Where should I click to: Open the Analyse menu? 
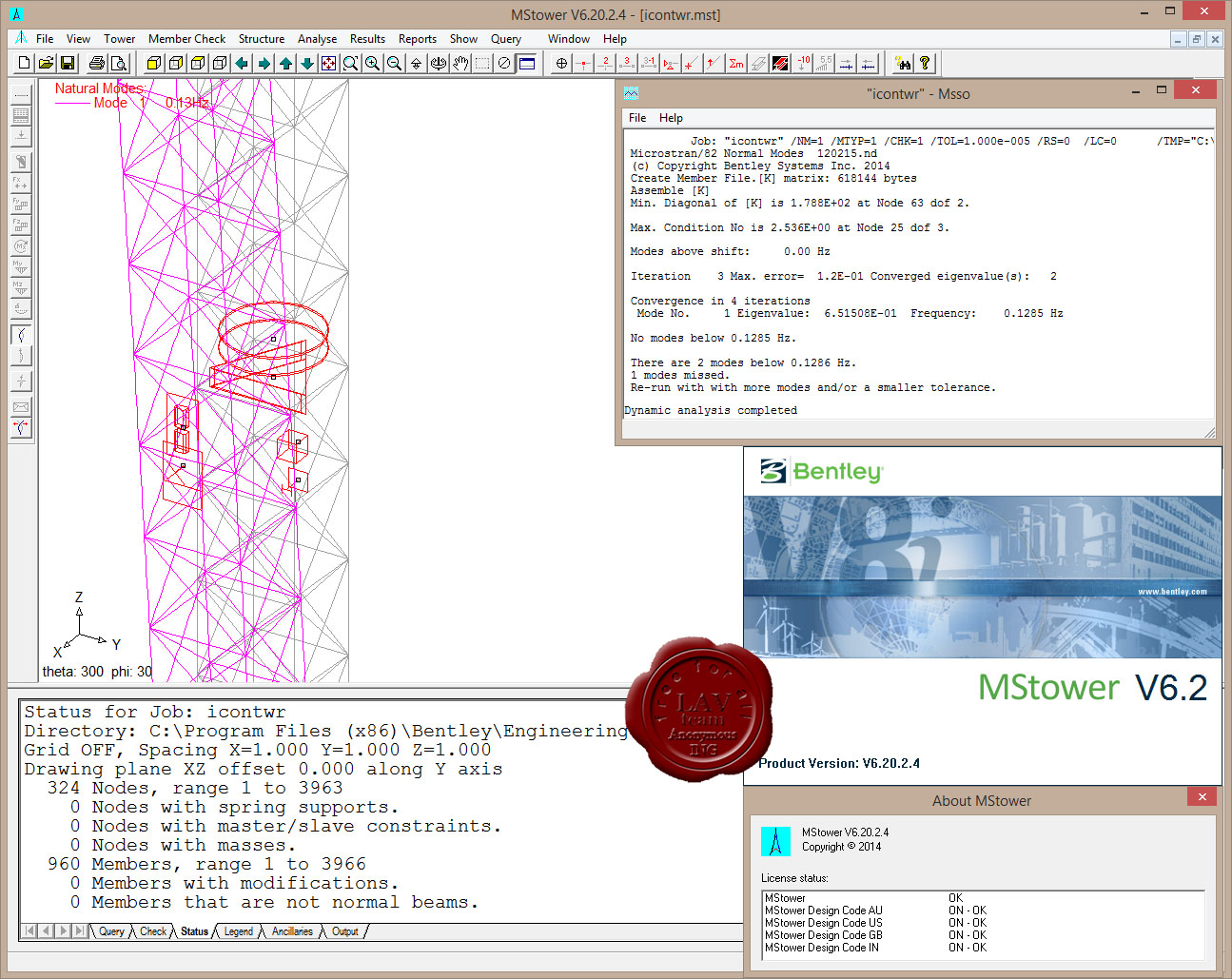point(317,39)
